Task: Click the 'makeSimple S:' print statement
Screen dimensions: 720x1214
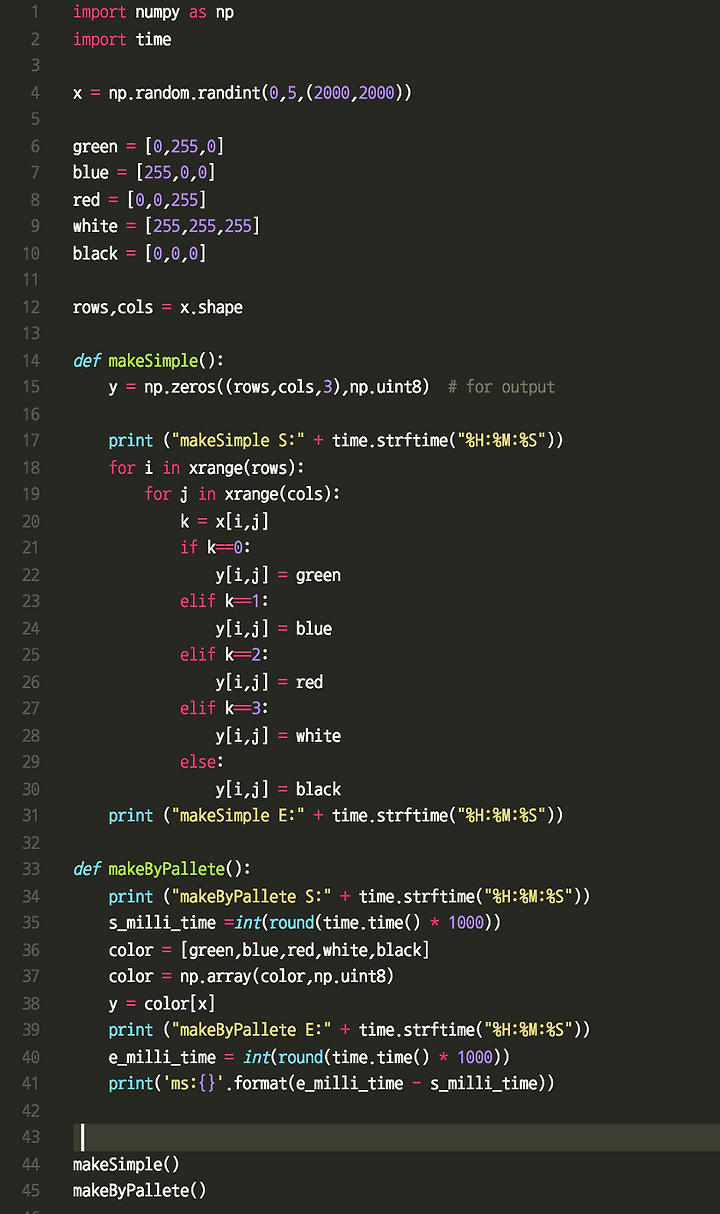Action: 336,440
